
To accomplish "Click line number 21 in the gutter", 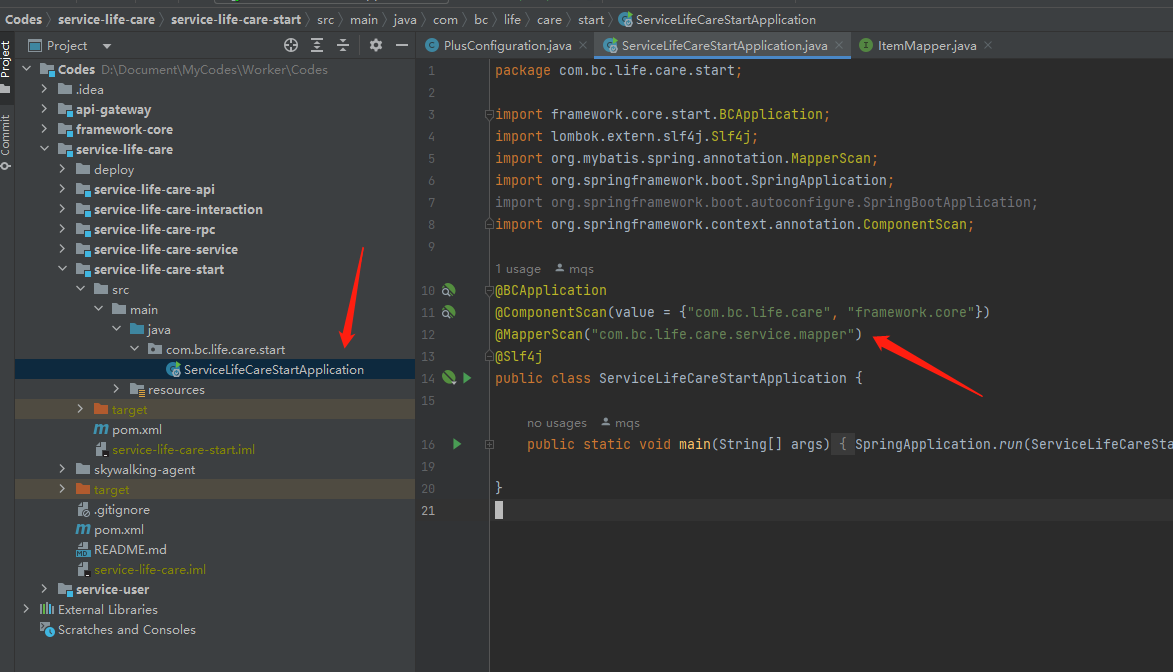I will [428, 510].
